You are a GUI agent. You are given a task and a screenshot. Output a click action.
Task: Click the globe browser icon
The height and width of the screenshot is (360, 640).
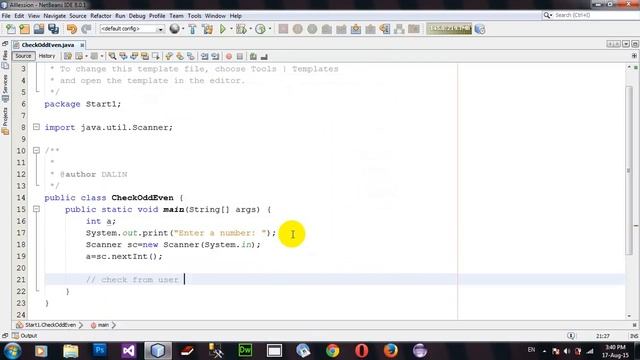click(x=174, y=29)
